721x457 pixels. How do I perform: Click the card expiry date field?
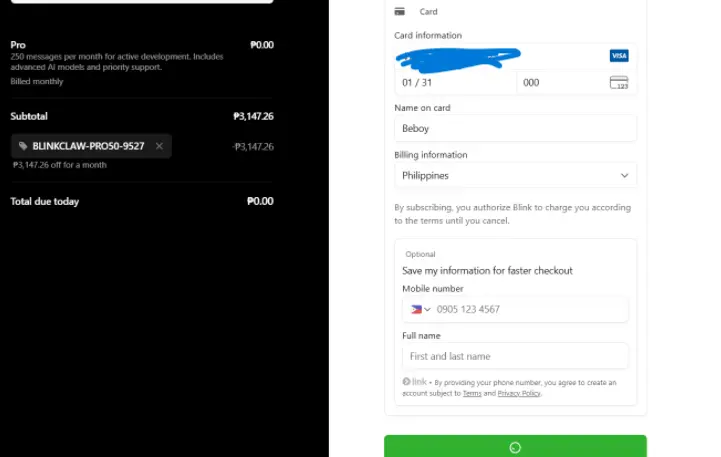pyautogui.click(x=455, y=83)
